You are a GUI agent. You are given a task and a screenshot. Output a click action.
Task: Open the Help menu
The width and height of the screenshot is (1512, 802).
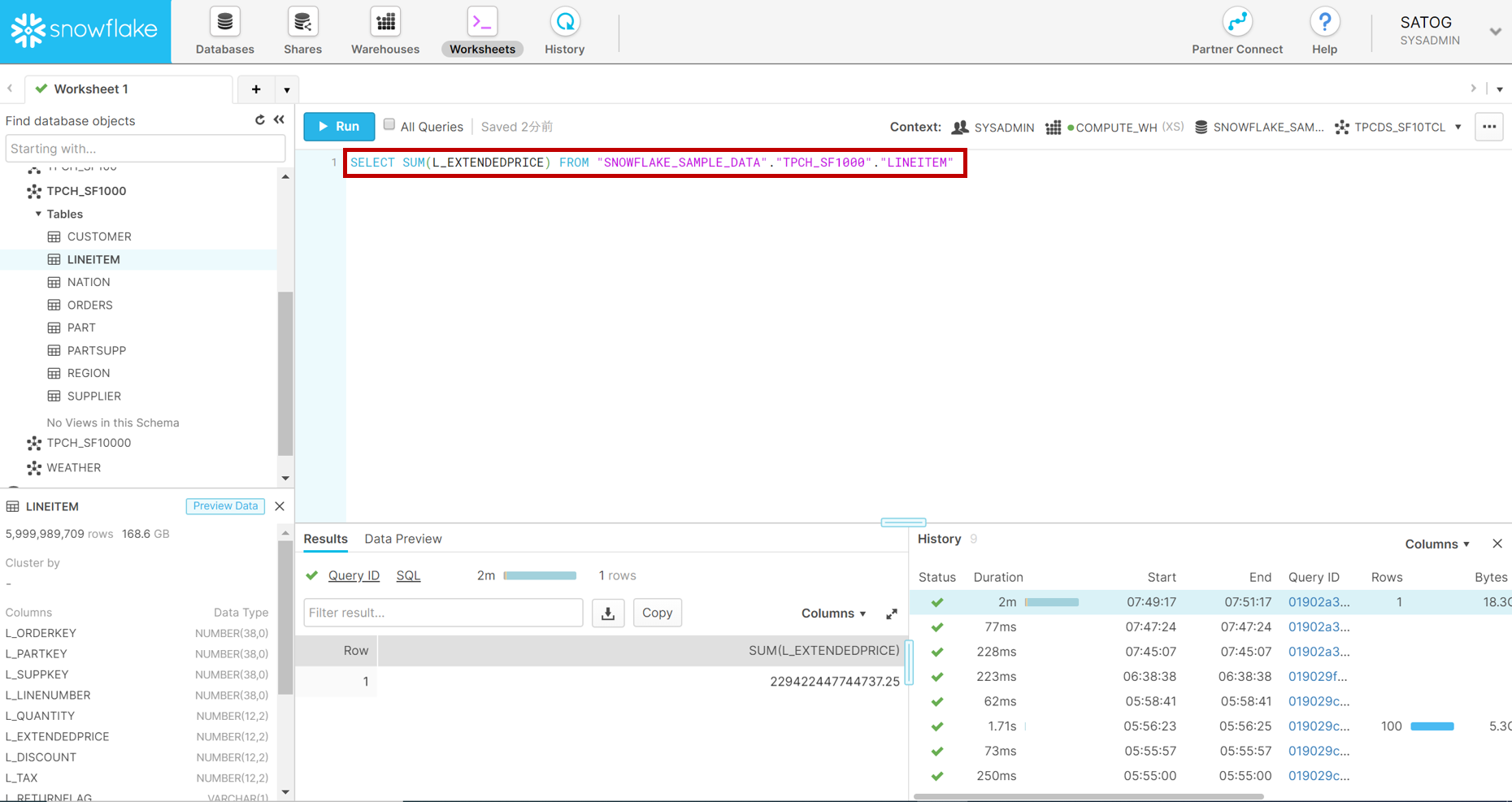coord(1324,32)
